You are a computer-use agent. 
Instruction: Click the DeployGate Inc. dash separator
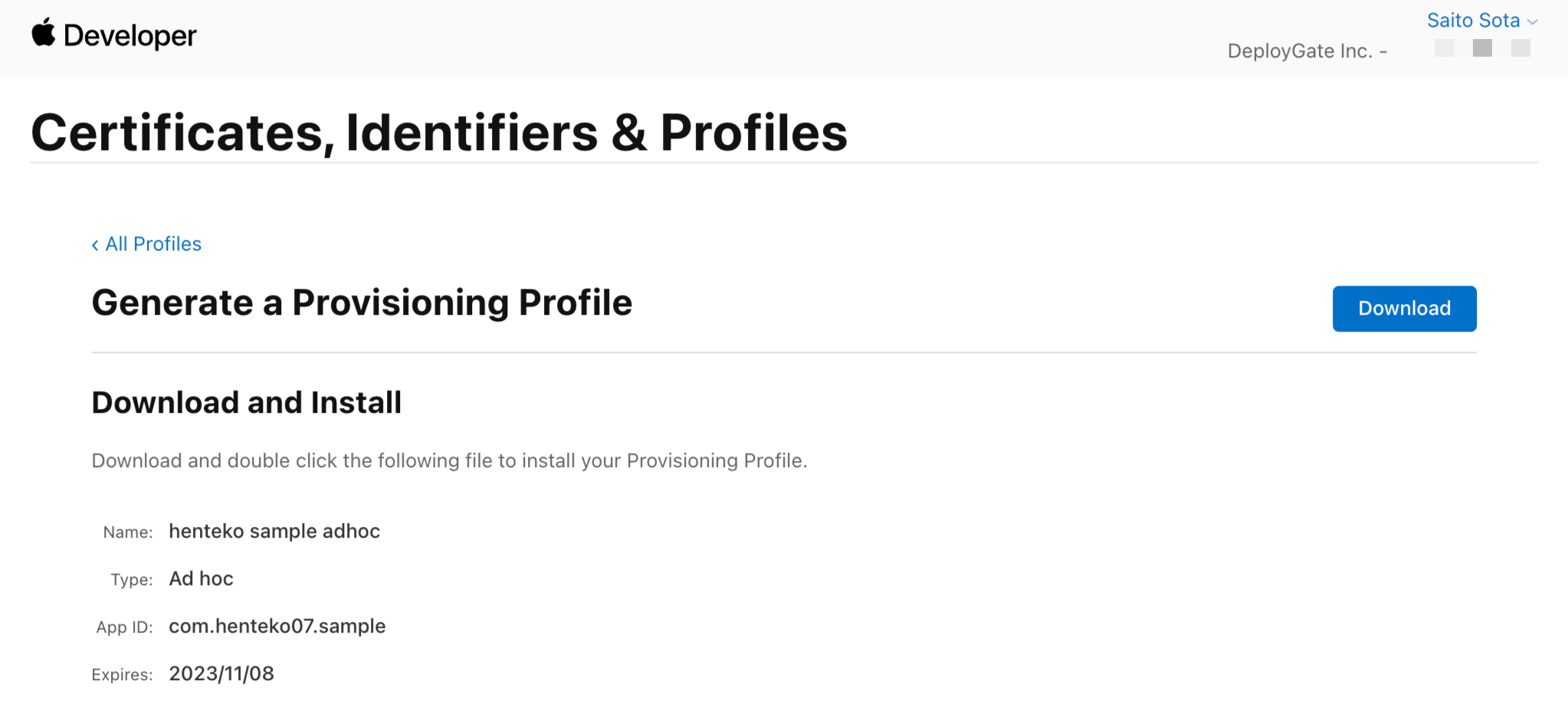point(1383,51)
